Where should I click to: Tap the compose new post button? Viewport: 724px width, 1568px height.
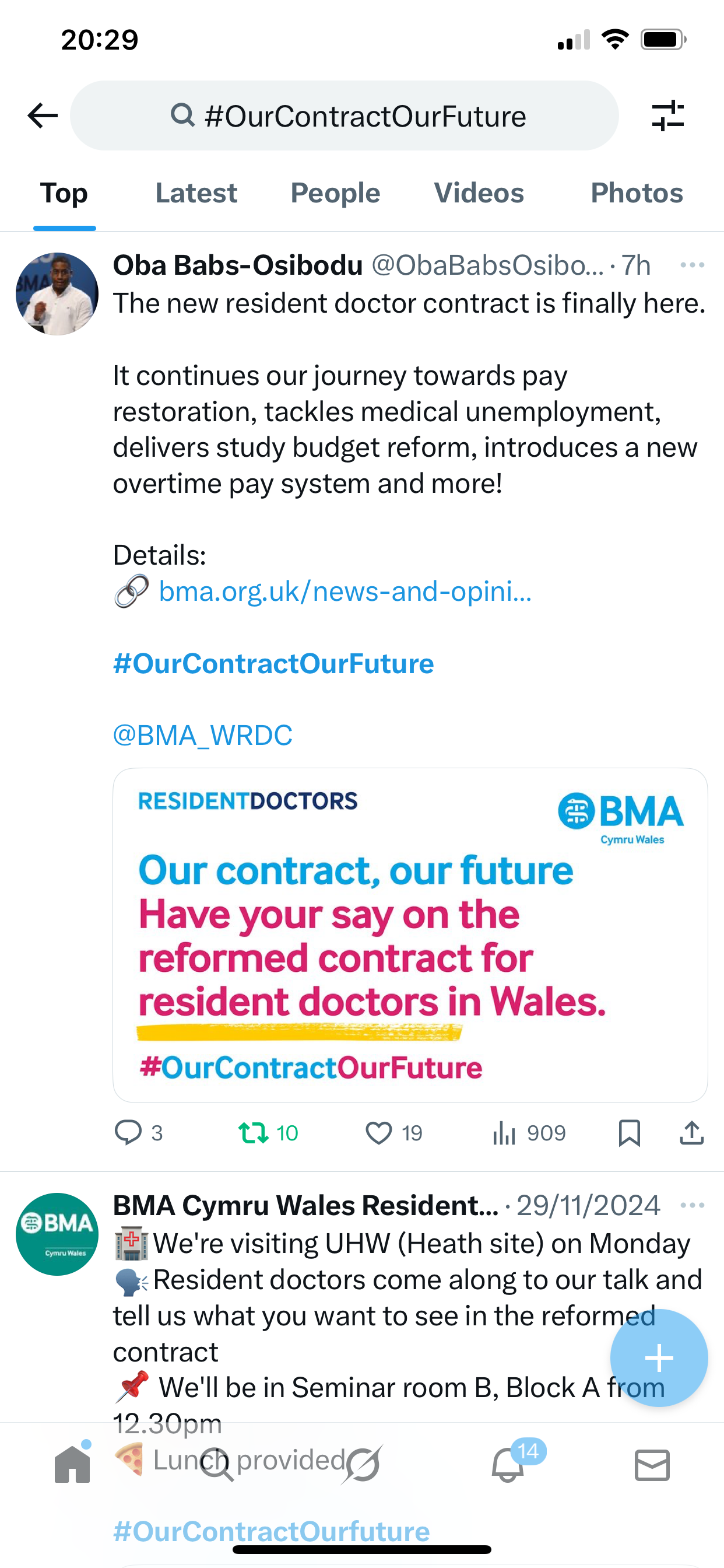pos(659,1357)
